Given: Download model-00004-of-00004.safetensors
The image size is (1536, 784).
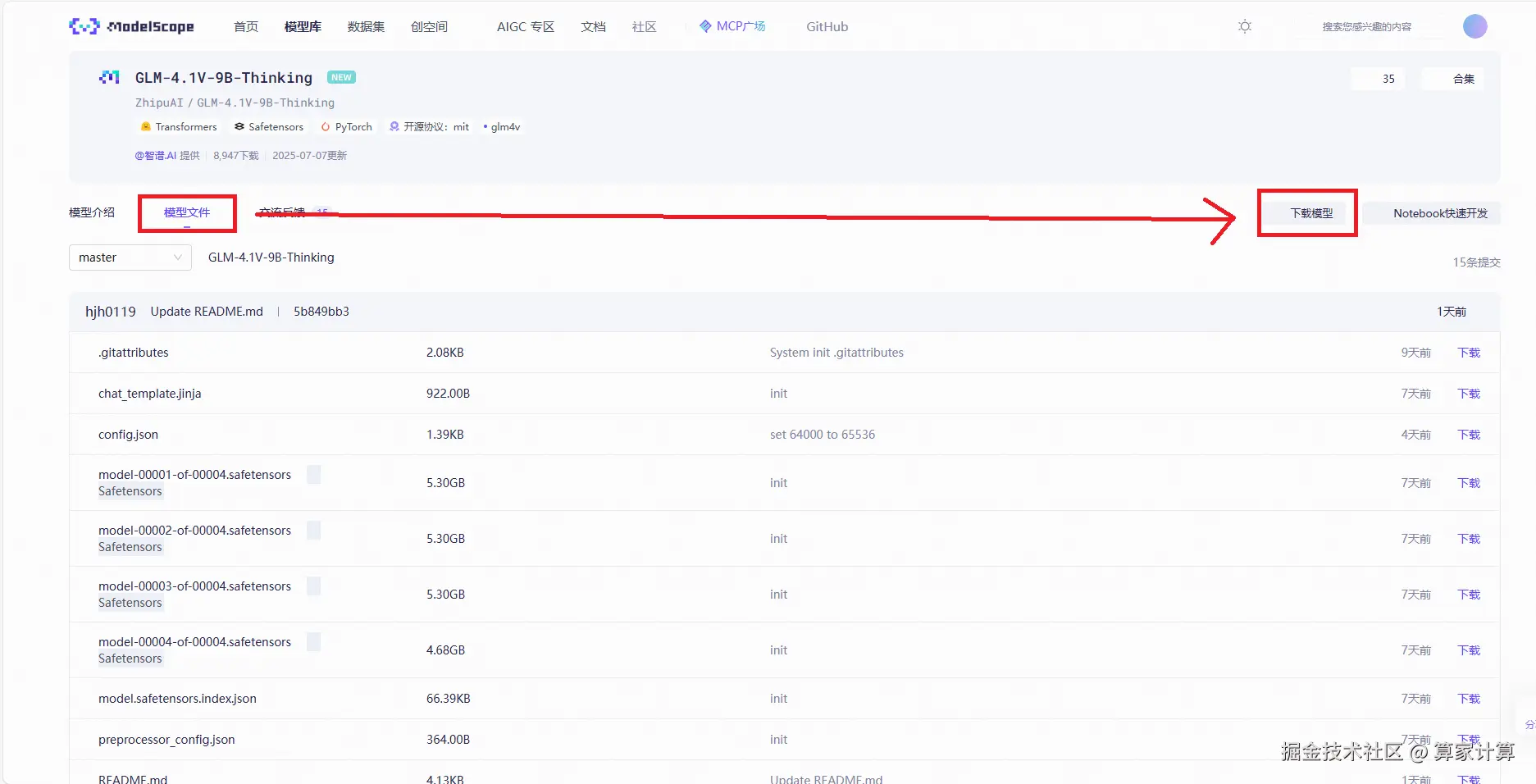Looking at the screenshot, I should click(1469, 650).
